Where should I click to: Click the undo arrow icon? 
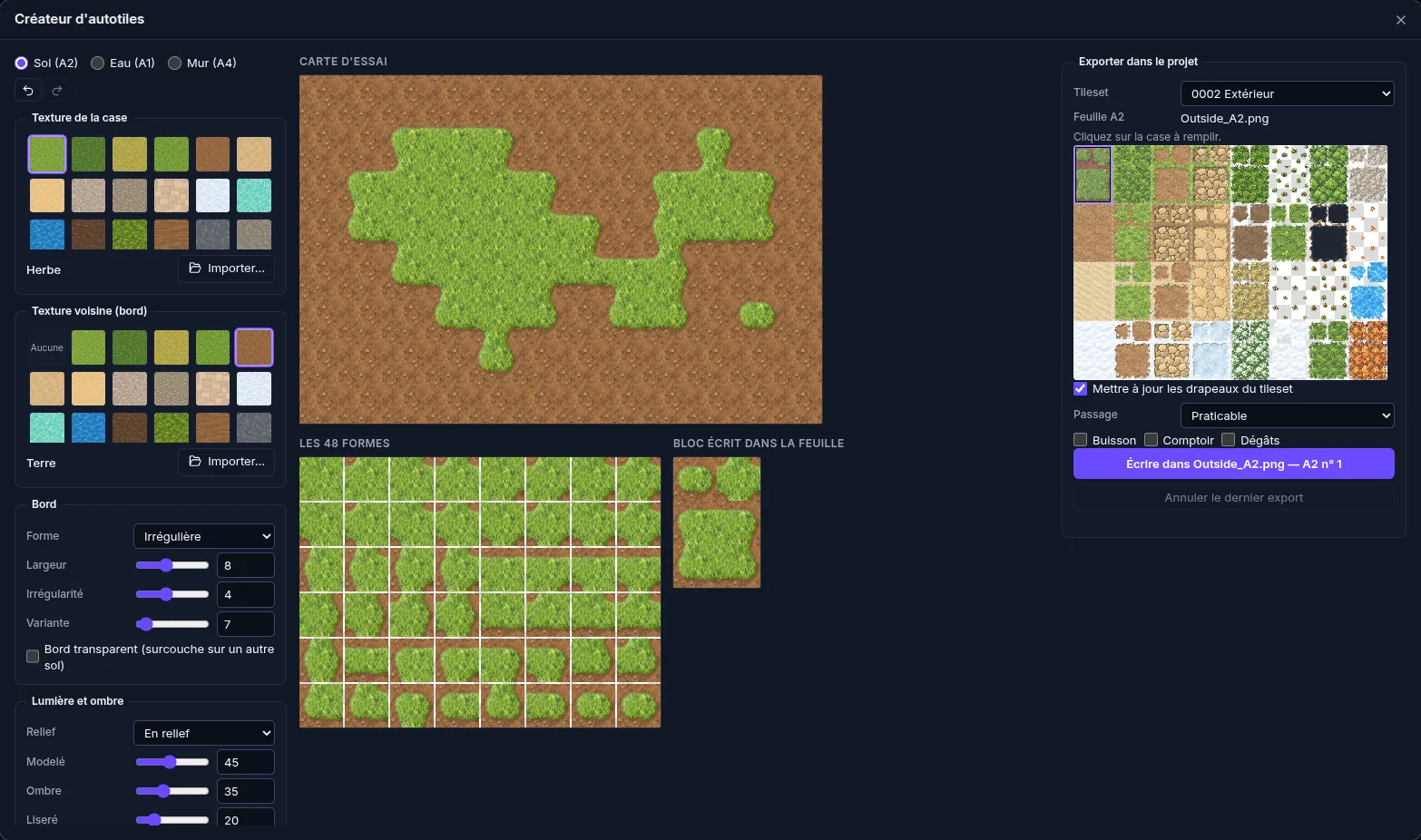coord(28,91)
